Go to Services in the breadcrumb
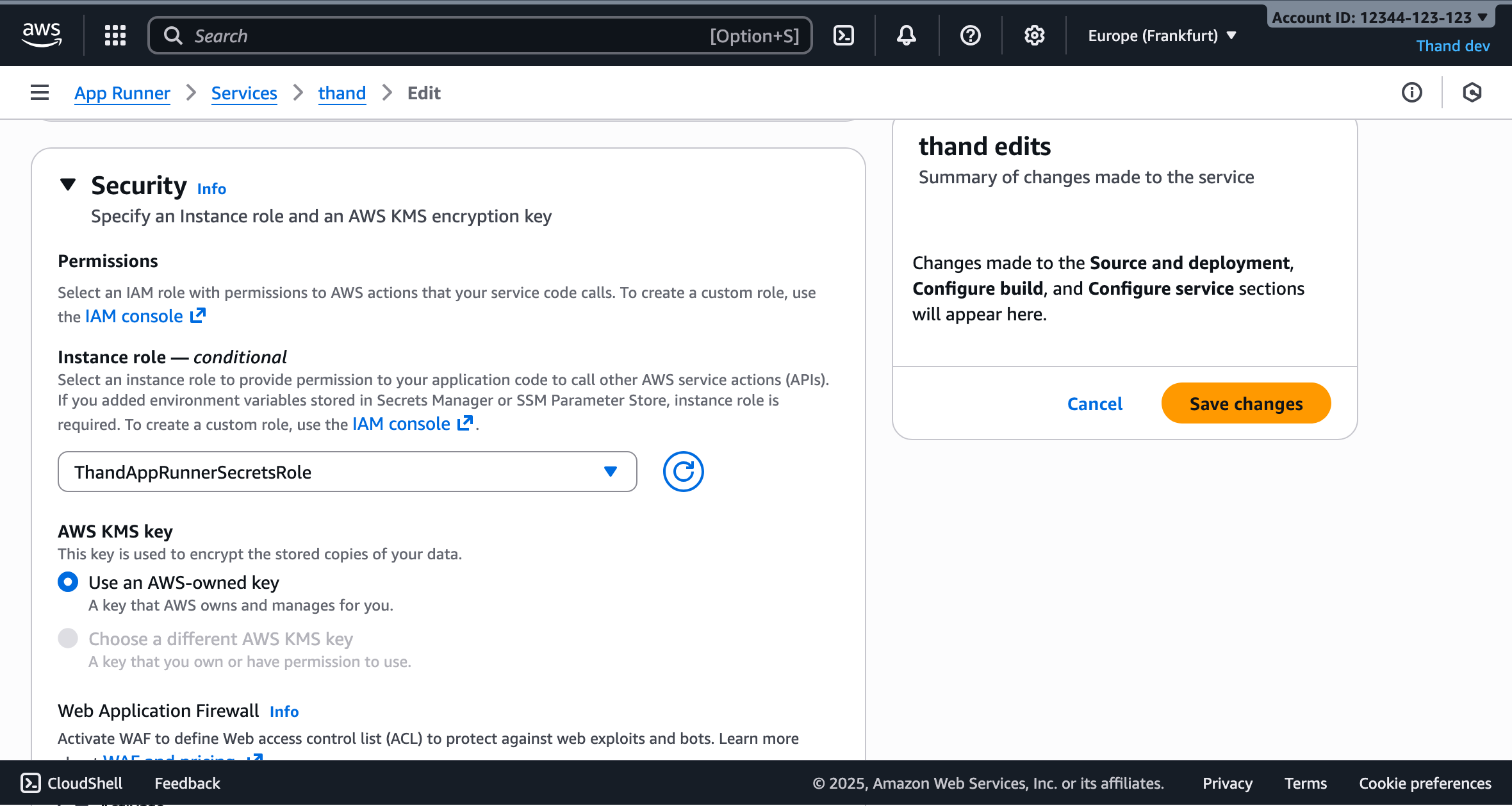The image size is (1512, 806). [244, 93]
